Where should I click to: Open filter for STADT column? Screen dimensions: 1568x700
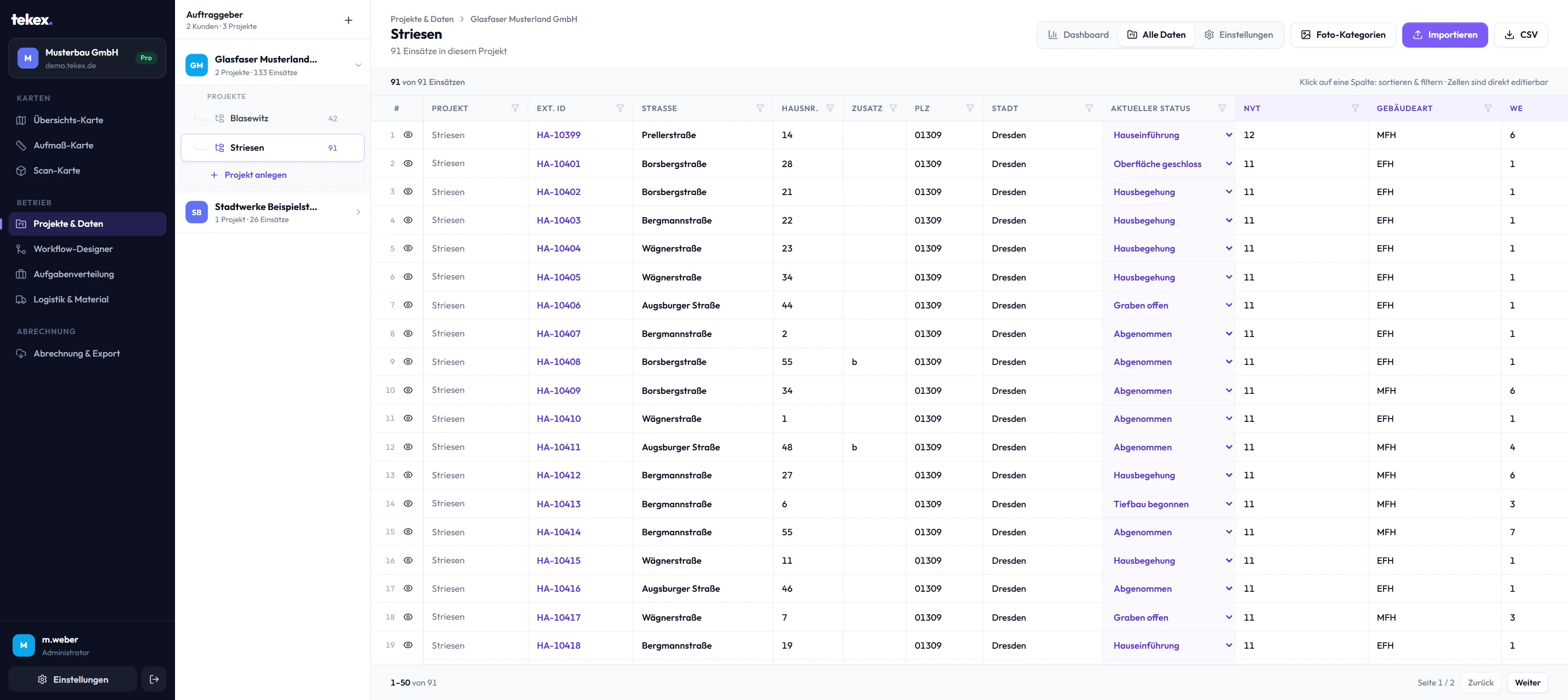(x=1088, y=108)
